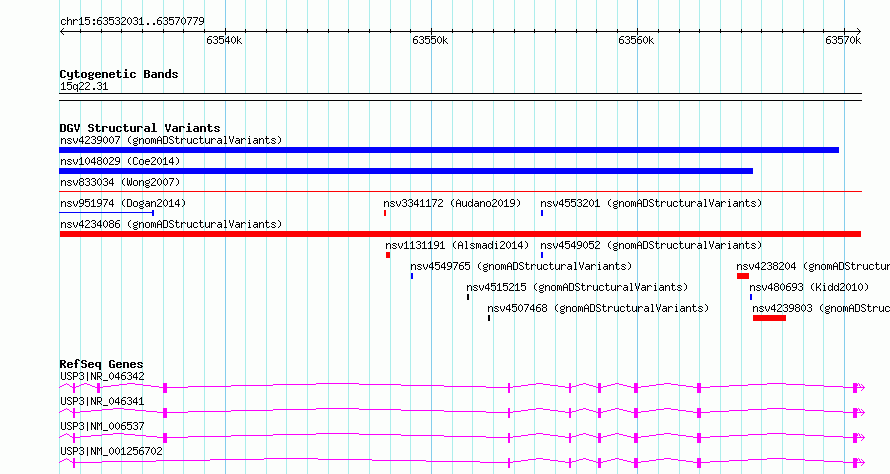
Task: Open the nsv1048029 (Coe2014) label
Action: click(x=120, y=161)
